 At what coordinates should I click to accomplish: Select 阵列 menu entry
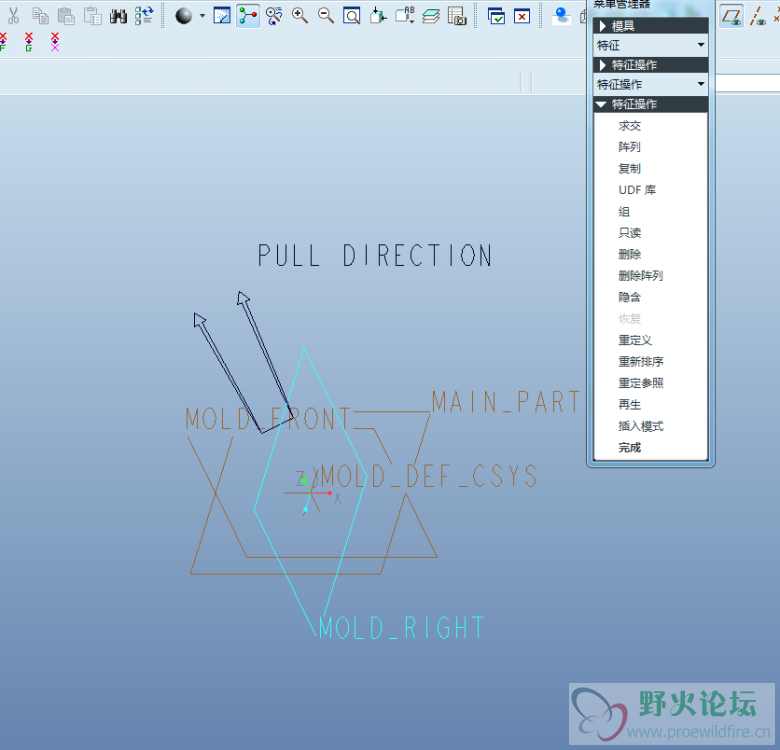point(629,147)
